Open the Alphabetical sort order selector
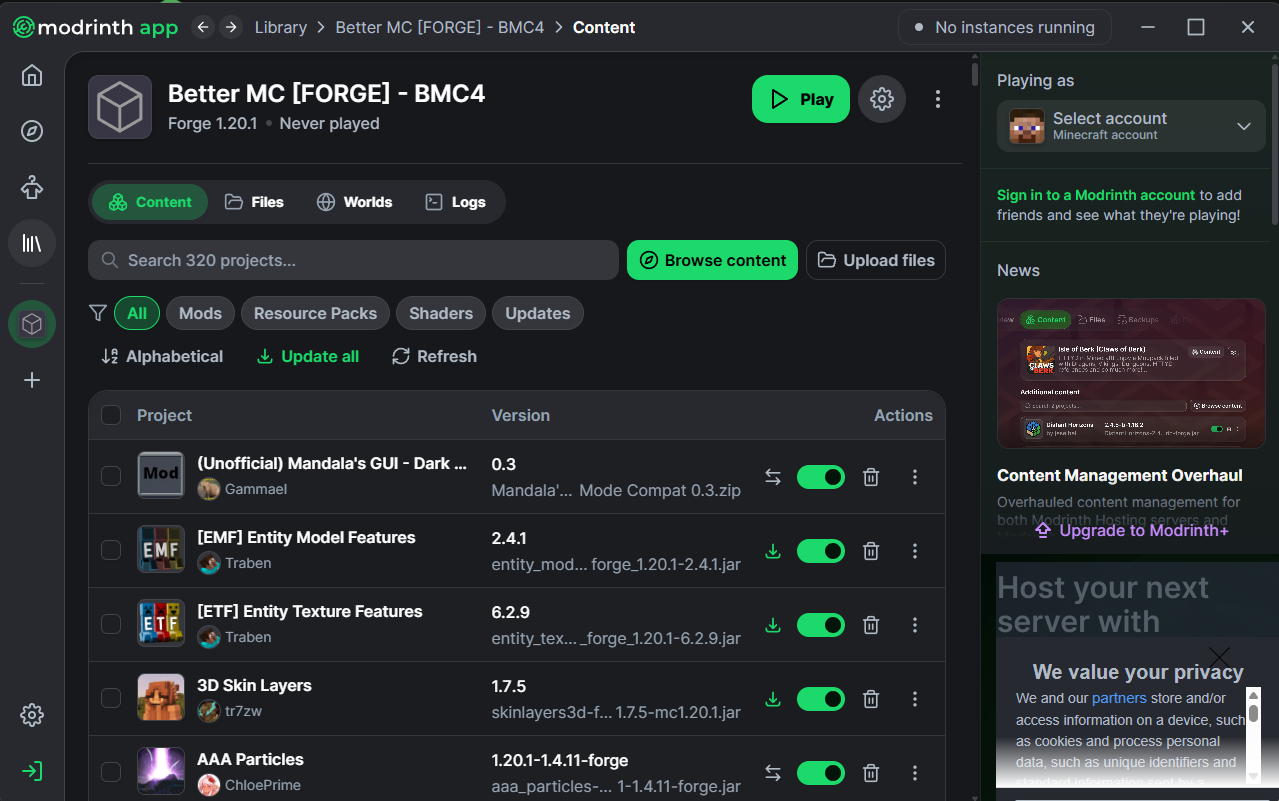Viewport: 1279px width, 801px height. (x=162, y=356)
